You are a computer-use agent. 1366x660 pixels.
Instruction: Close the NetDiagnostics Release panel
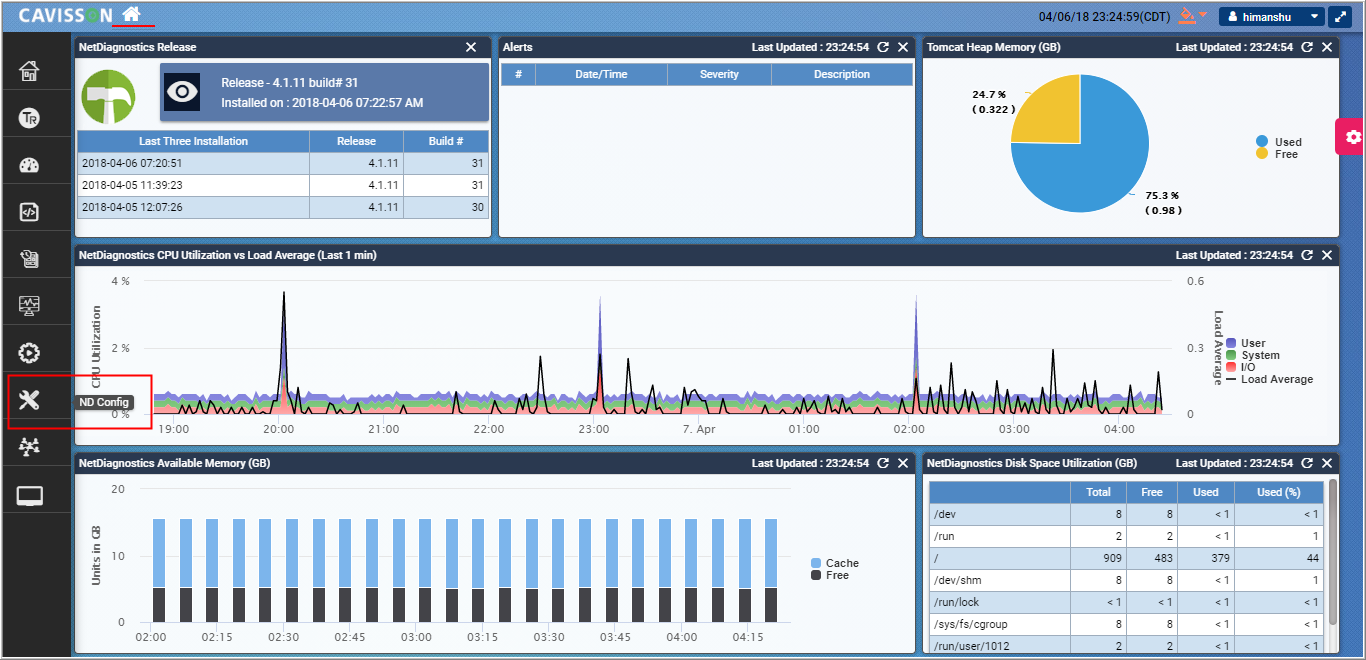click(472, 47)
